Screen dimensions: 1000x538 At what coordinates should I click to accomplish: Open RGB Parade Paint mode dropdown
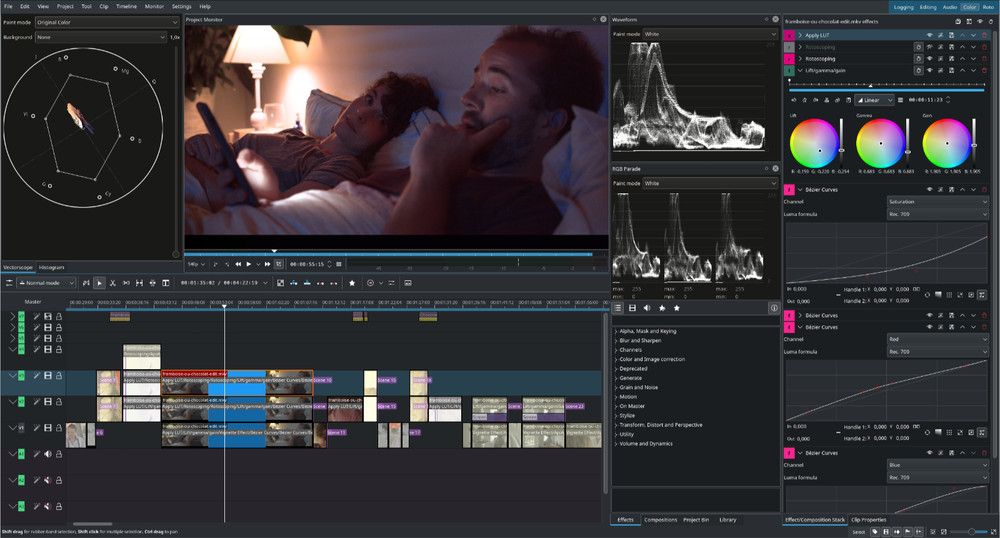[710, 184]
